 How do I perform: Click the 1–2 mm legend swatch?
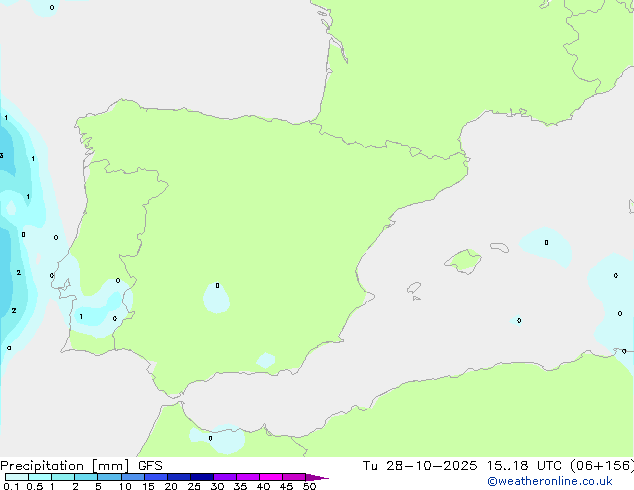63,477
